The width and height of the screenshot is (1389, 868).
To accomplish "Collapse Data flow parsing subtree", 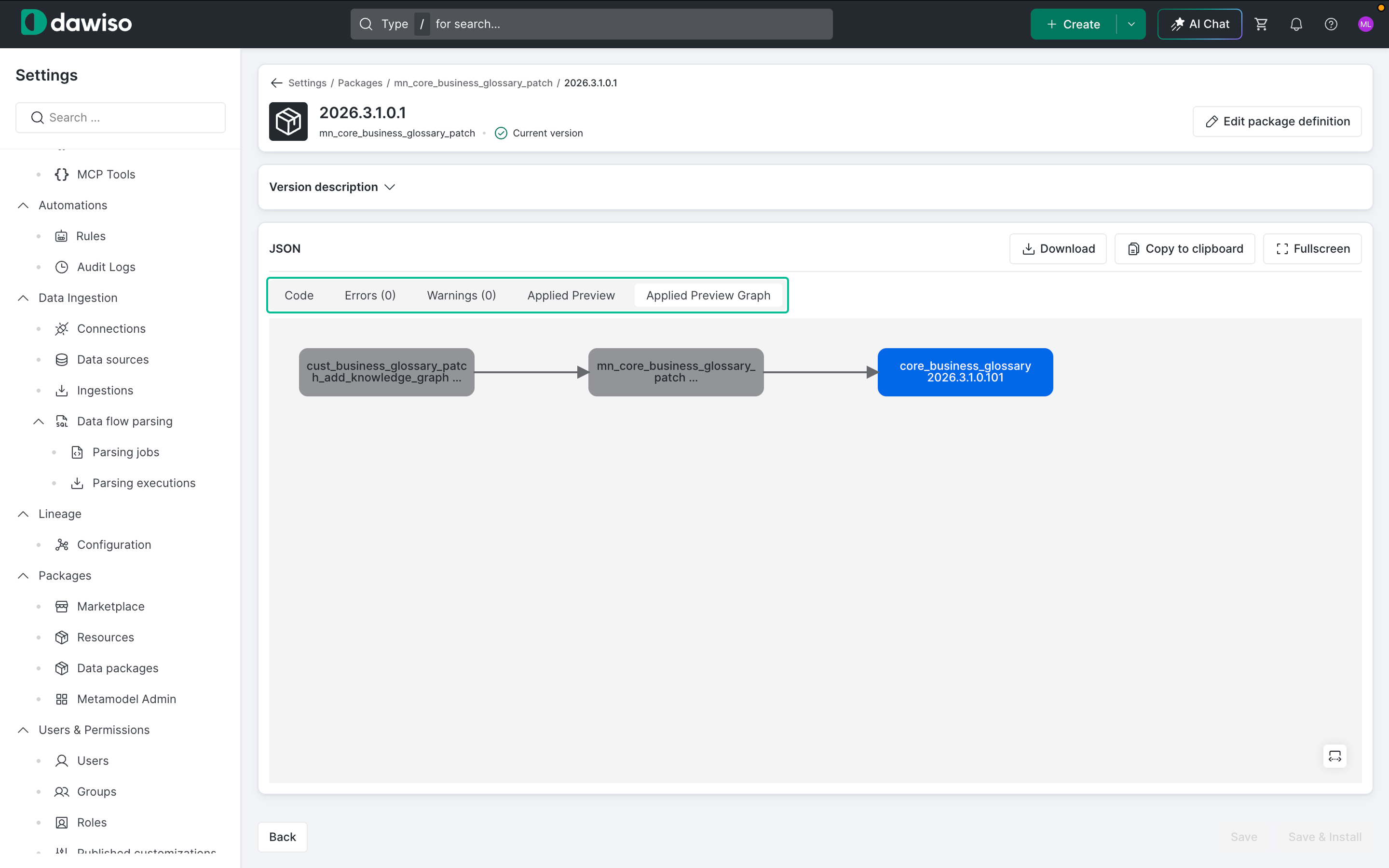I will pos(39,421).
